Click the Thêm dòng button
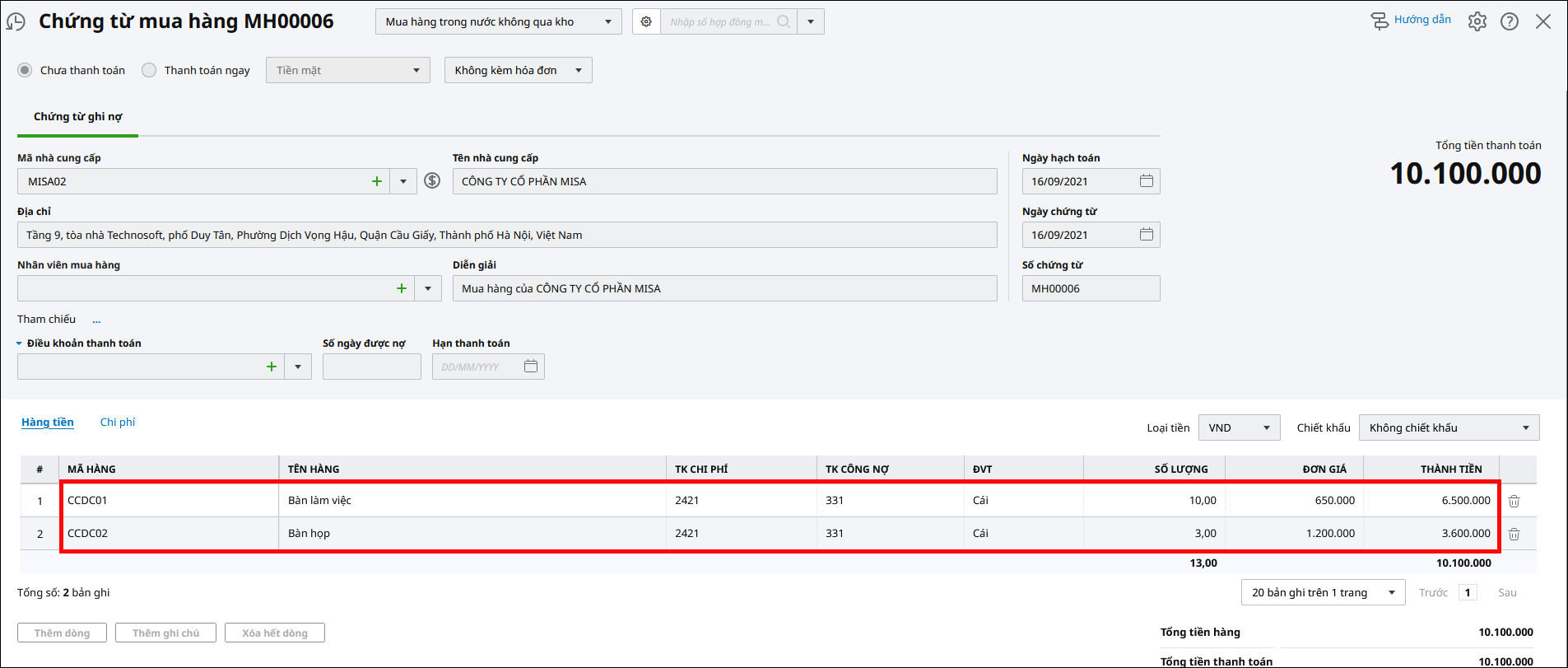The image size is (1568, 668). (63, 633)
